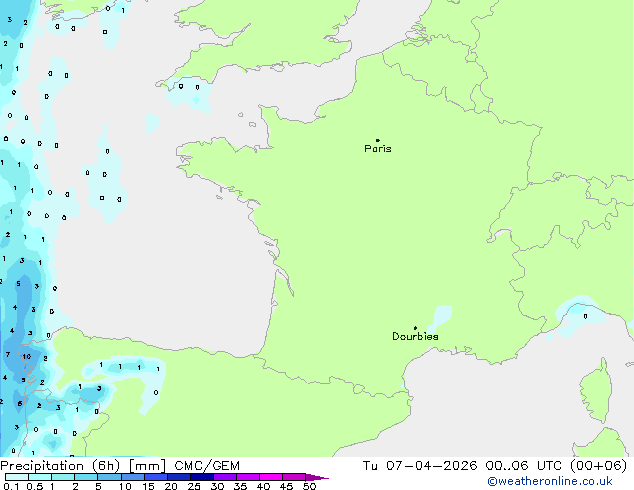Select the 20–25 mm legend color swatch

178,477
